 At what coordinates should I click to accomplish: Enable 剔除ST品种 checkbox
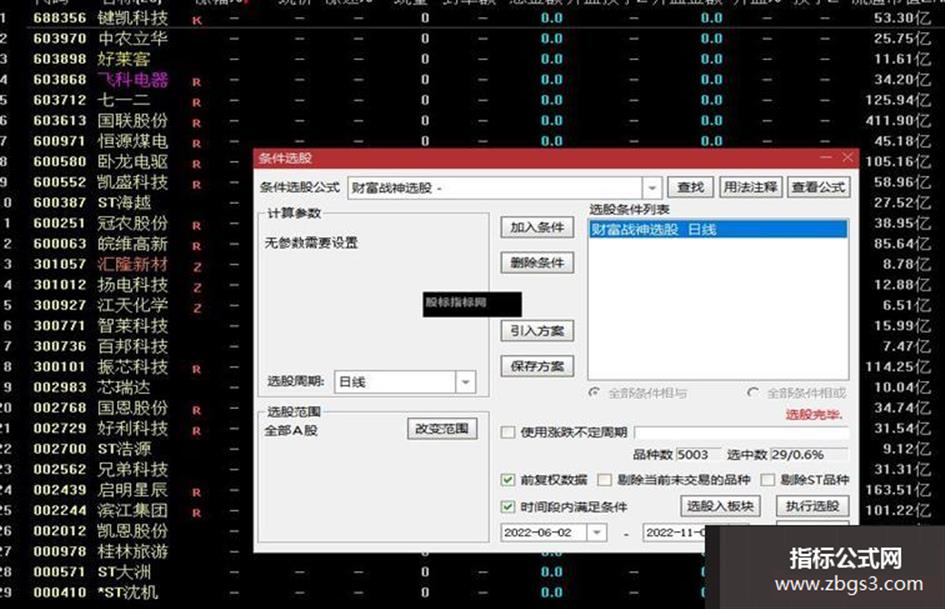pos(767,480)
